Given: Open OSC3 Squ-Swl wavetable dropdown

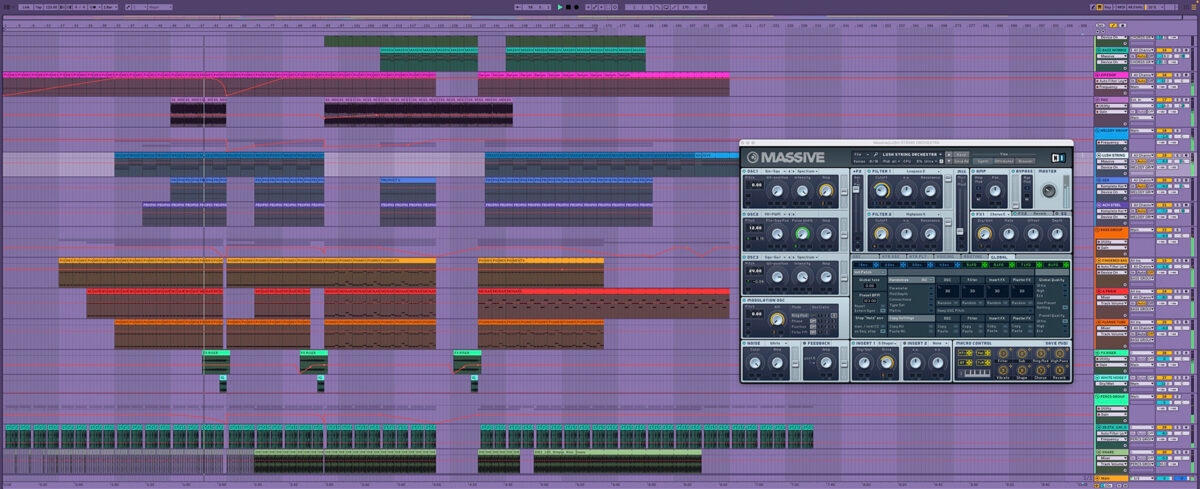Looking at the screenshot, I should (x=774, y=257).
